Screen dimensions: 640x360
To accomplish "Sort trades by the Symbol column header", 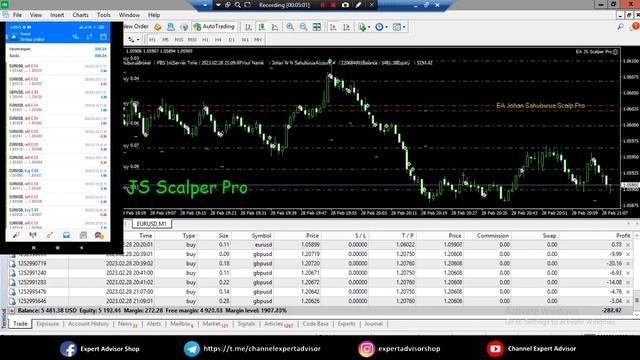I will pyautogui.click(x=261, y=236).
